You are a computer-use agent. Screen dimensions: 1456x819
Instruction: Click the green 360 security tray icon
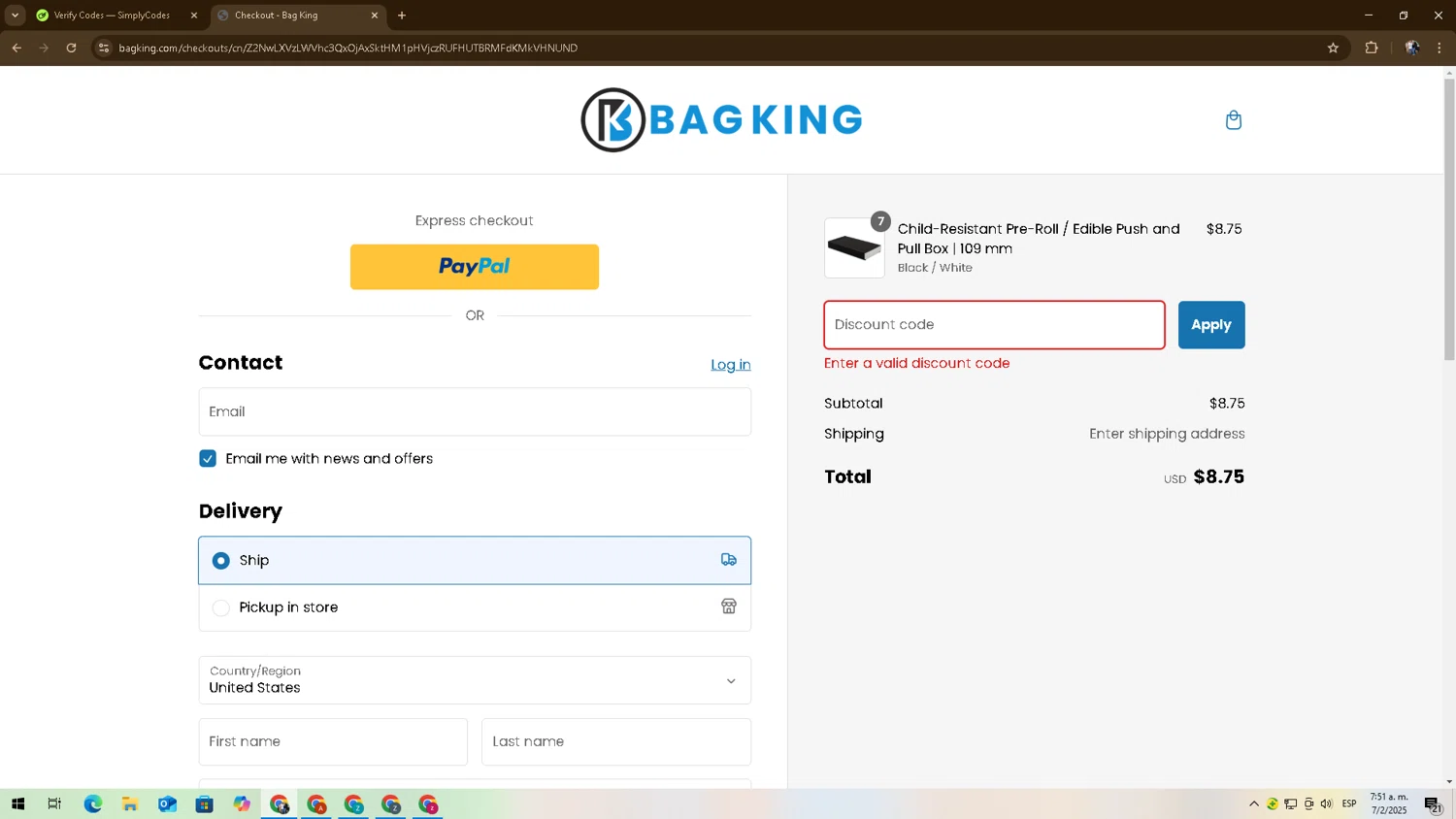(x=1272, y=803)
